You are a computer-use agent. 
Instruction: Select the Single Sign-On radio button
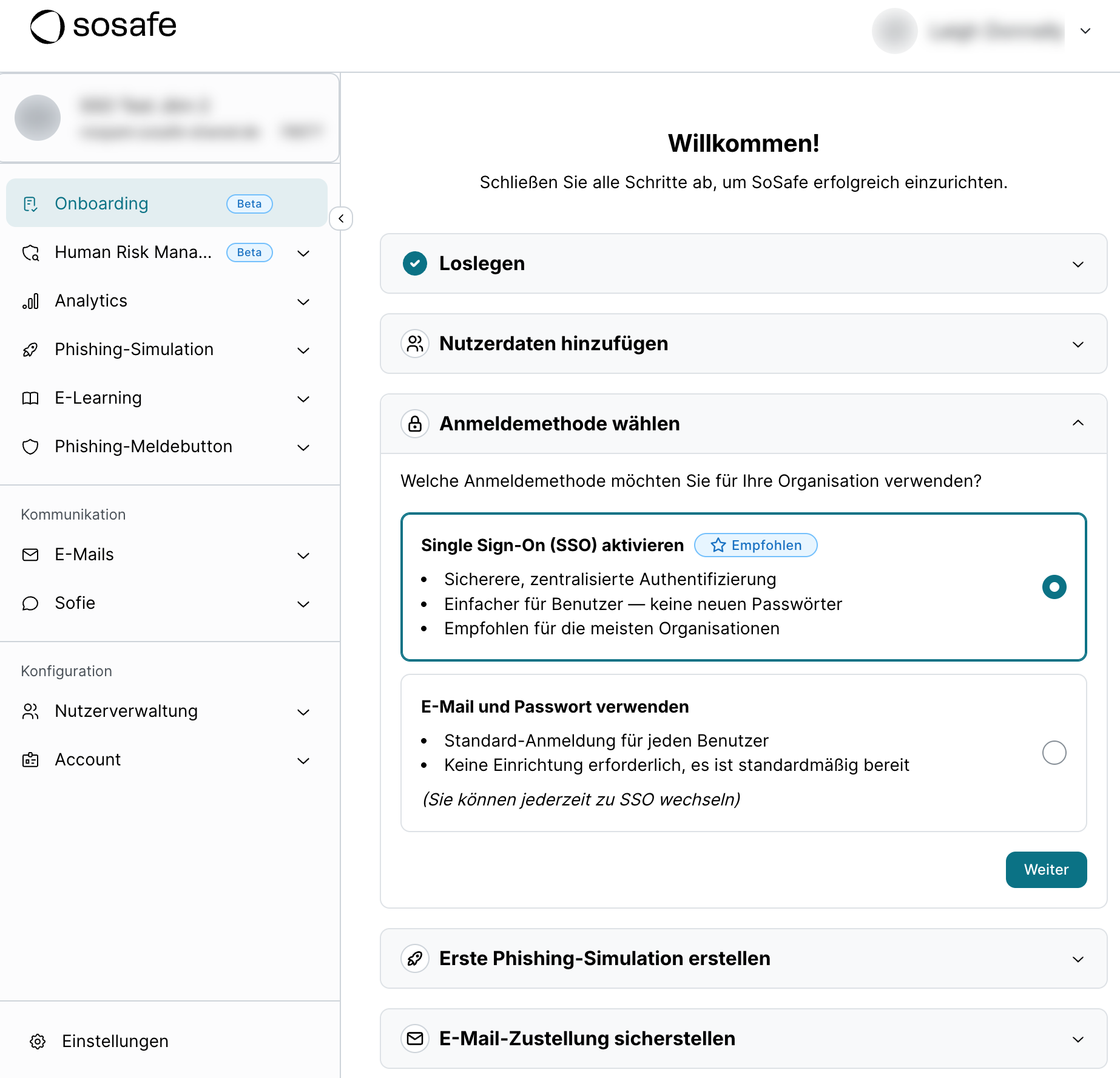tap(1054, 587)
